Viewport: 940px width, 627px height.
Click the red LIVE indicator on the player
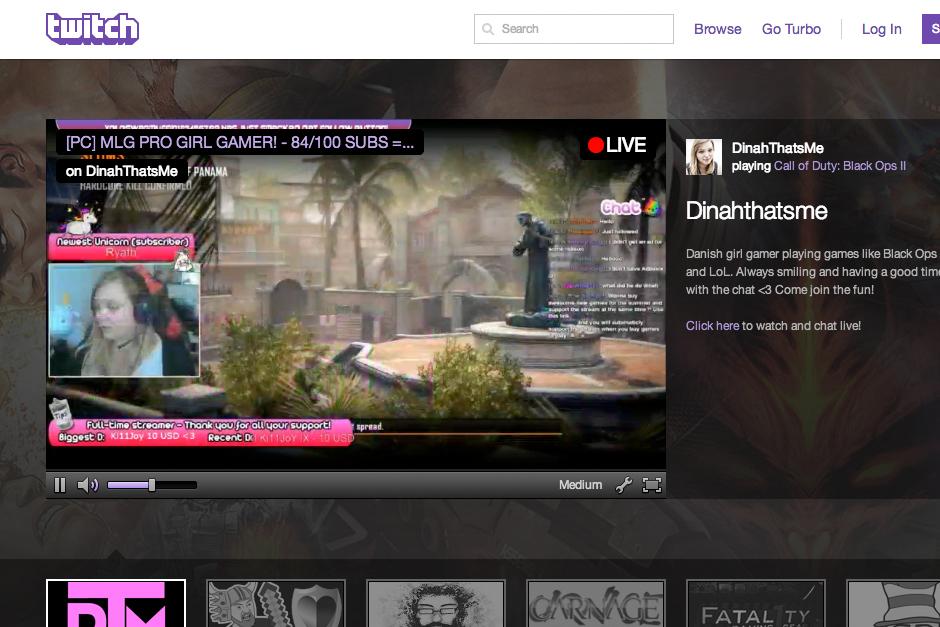pos(617,144)
